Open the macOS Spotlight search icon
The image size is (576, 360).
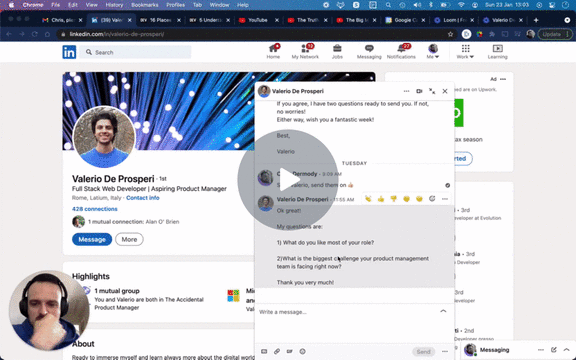(388, 5)
